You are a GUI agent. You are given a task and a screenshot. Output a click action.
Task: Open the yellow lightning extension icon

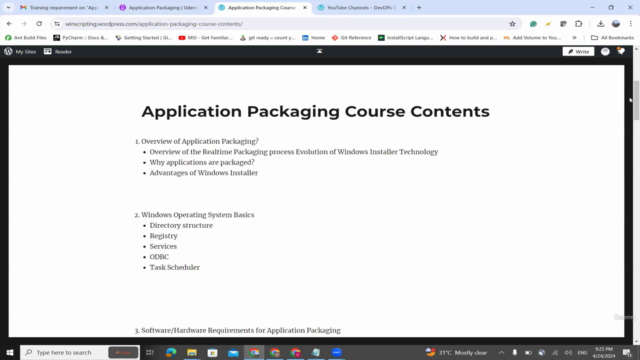548,24
